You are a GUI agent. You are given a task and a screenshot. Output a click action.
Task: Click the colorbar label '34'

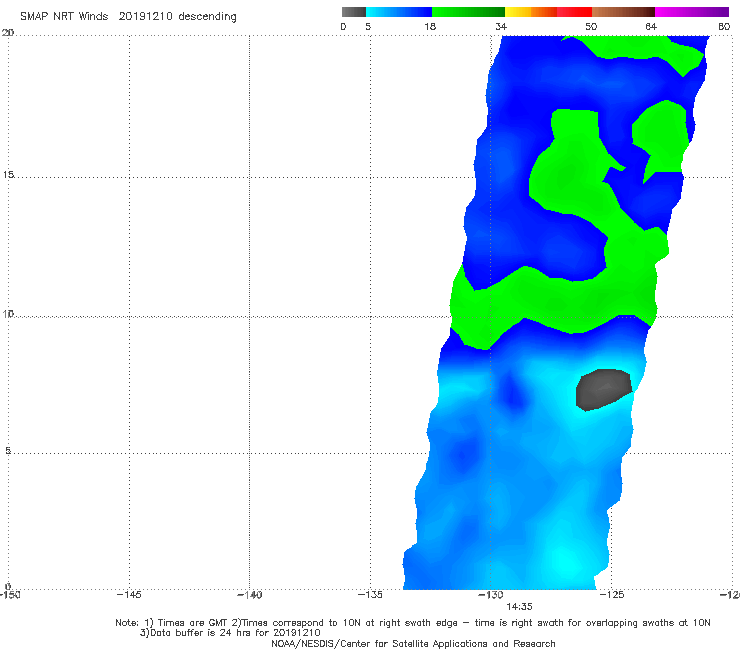tap(501, 27)
